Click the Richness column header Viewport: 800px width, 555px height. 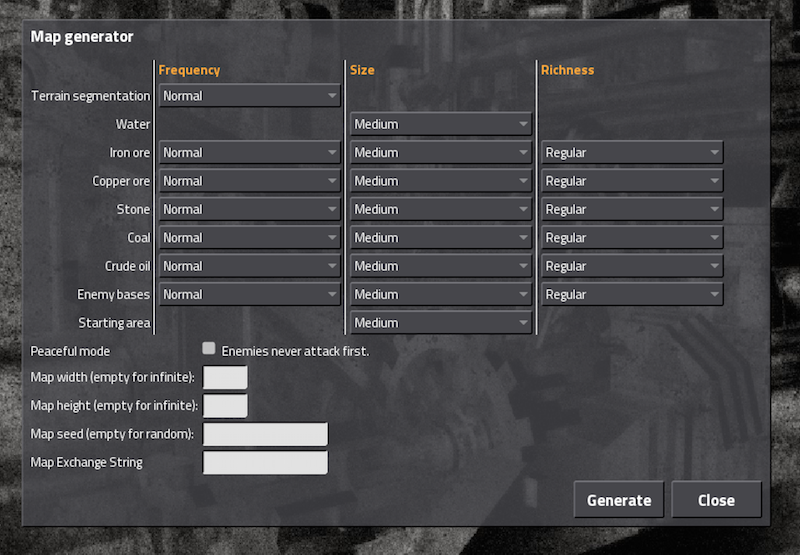click(x=567, y=70)
